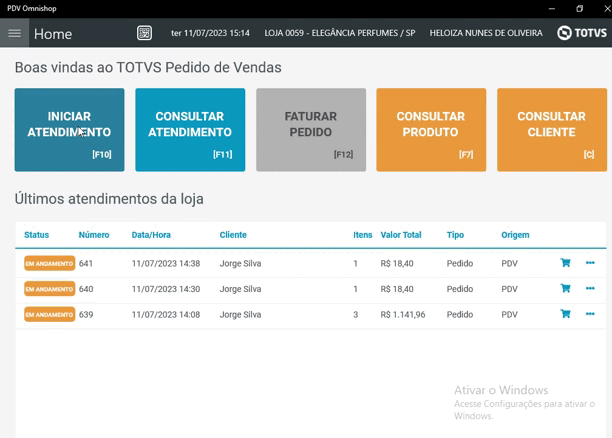
Task: Click Consultar Atendimento tile
Action: 190,130
